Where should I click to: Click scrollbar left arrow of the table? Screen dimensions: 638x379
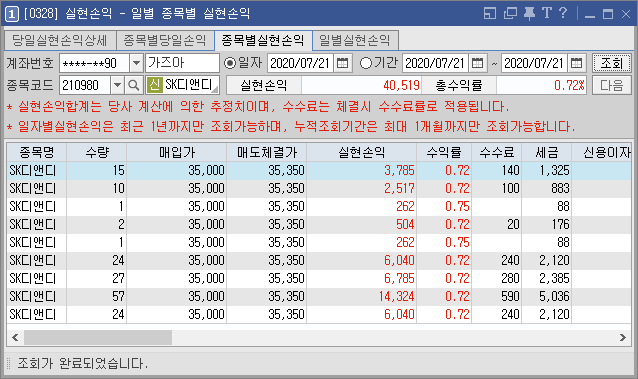tap(15, 337)
